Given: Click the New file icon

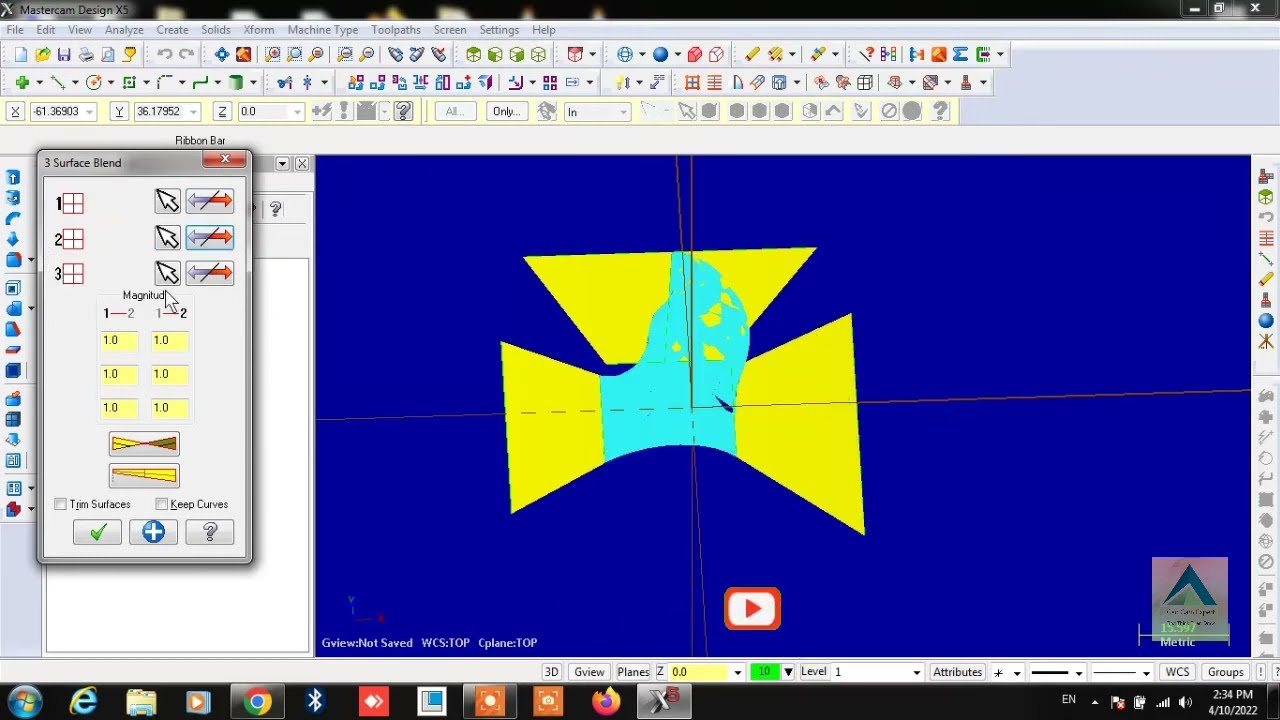Looking at the screenshot, I should (21, 54).
